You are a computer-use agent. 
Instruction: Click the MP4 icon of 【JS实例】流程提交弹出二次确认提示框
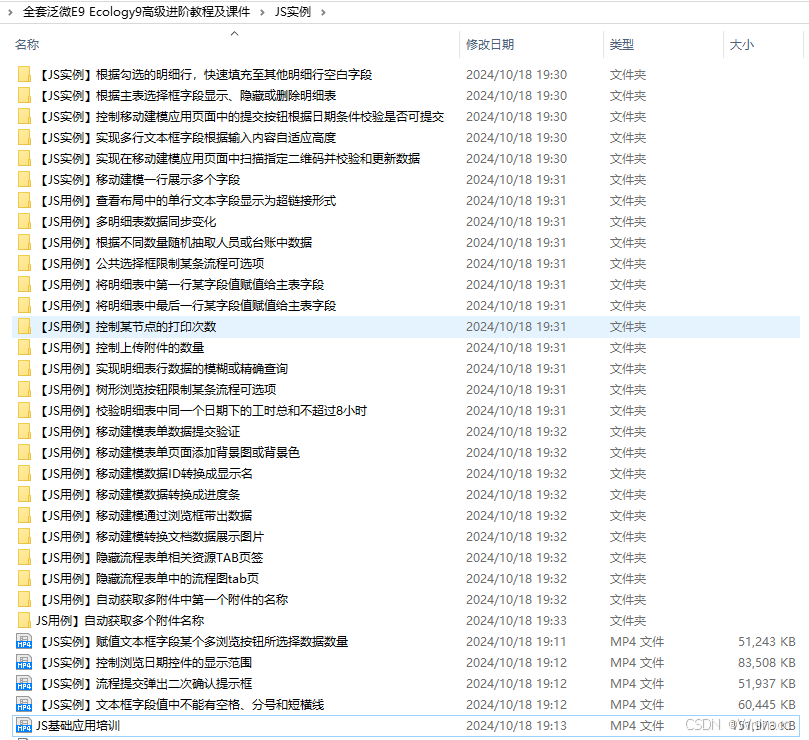point(24,683)
